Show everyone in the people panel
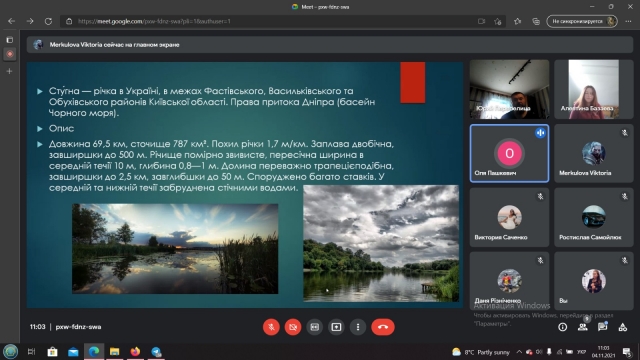Viewport: 640px width, 360px height. pyautogui.click(x=582, y=327)
